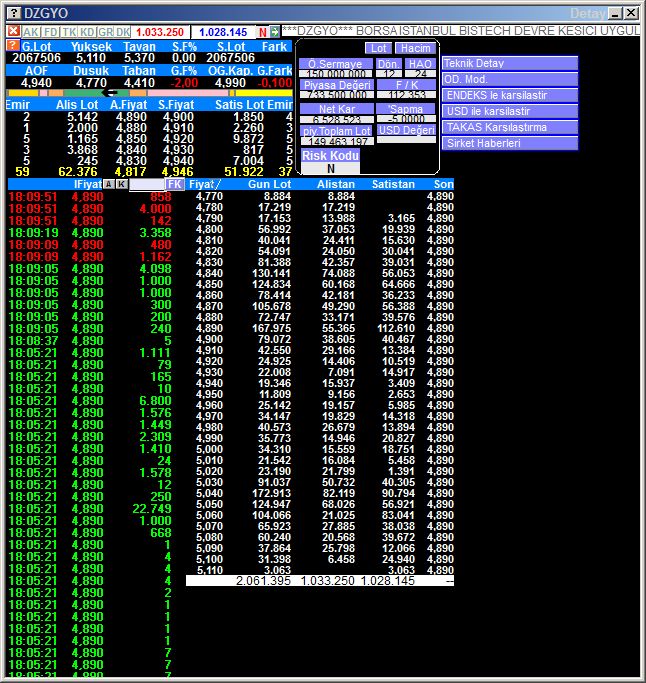Image resolution: width=646 pixels, height=683 pixels.
Task: Click the trade lot 22.749
Action: pyautogui.click(x=152, y=509)
